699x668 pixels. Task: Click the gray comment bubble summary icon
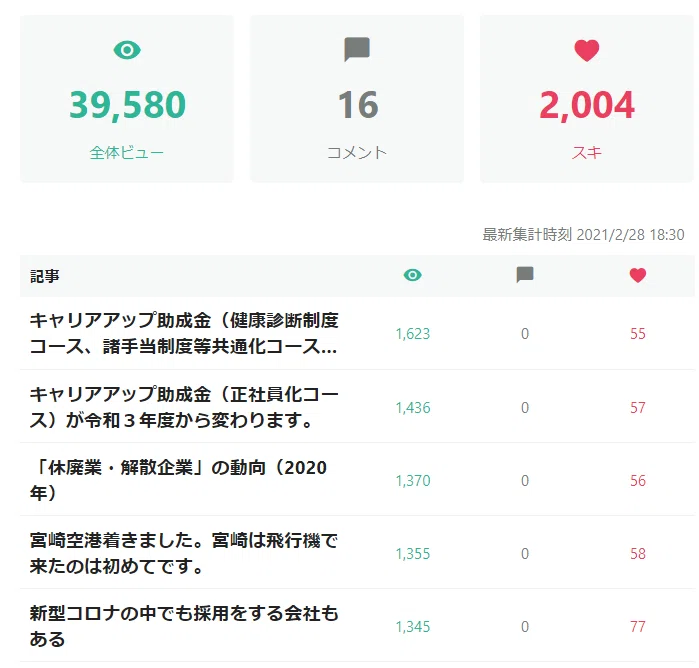357,49
